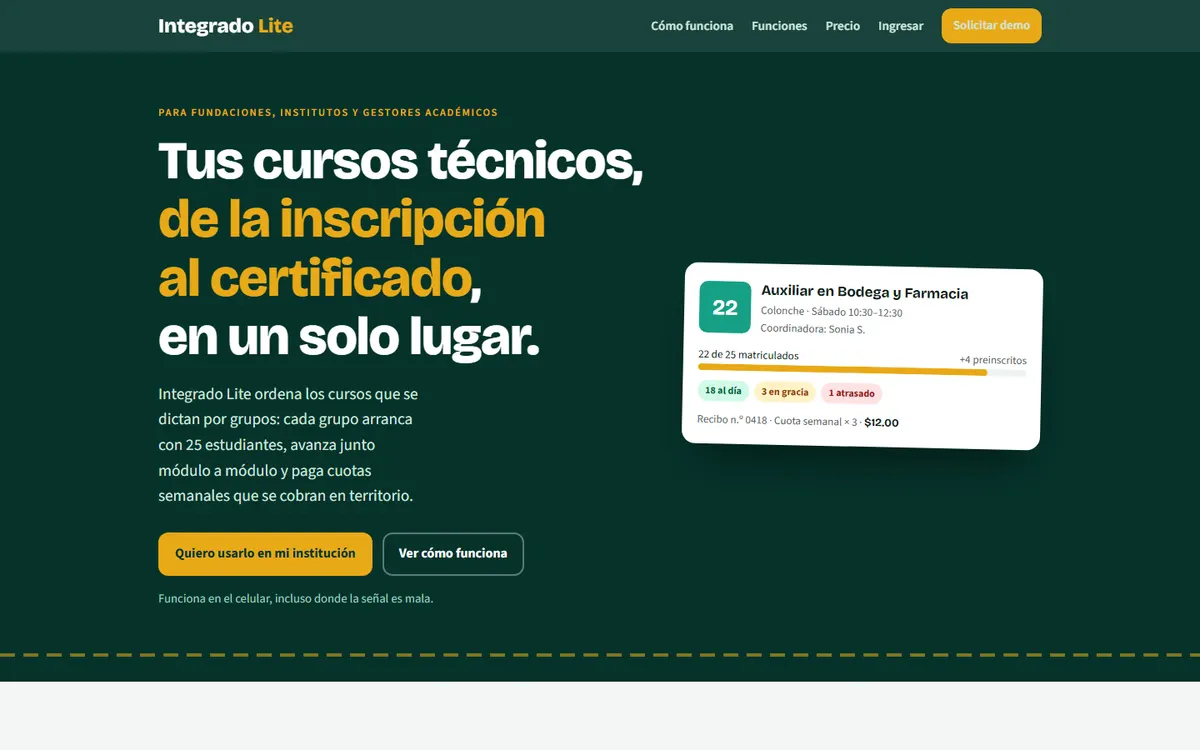This screenshot has height=750, width=1200.
Task: Click the 3 en gracia status pill
Action: [785, 392]
